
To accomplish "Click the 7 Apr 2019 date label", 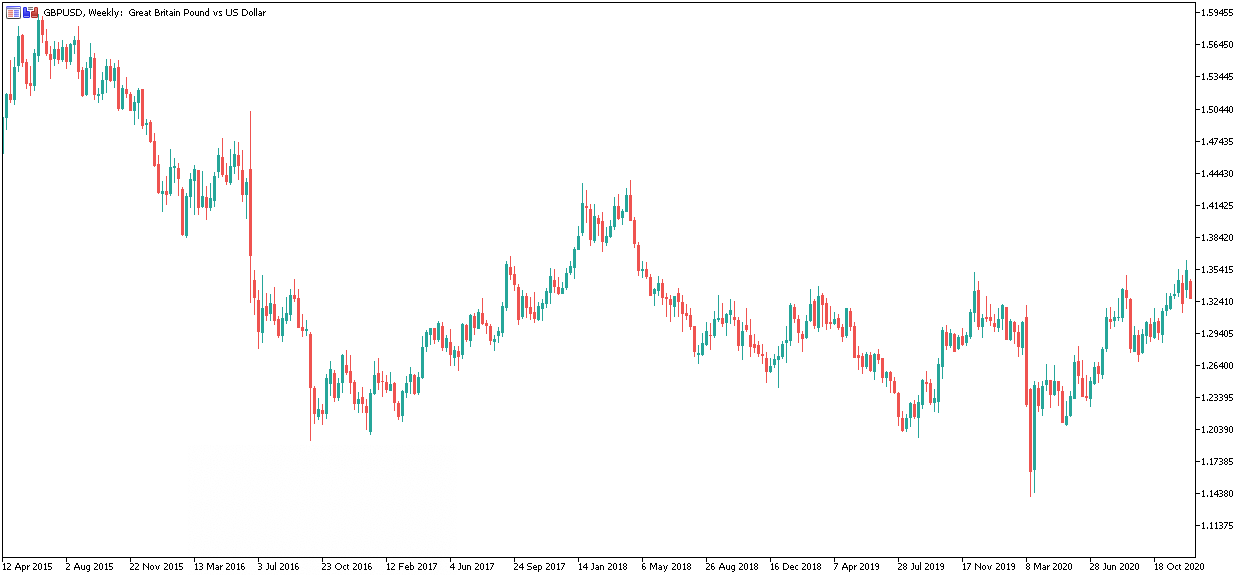I will [x=856, y=566].
